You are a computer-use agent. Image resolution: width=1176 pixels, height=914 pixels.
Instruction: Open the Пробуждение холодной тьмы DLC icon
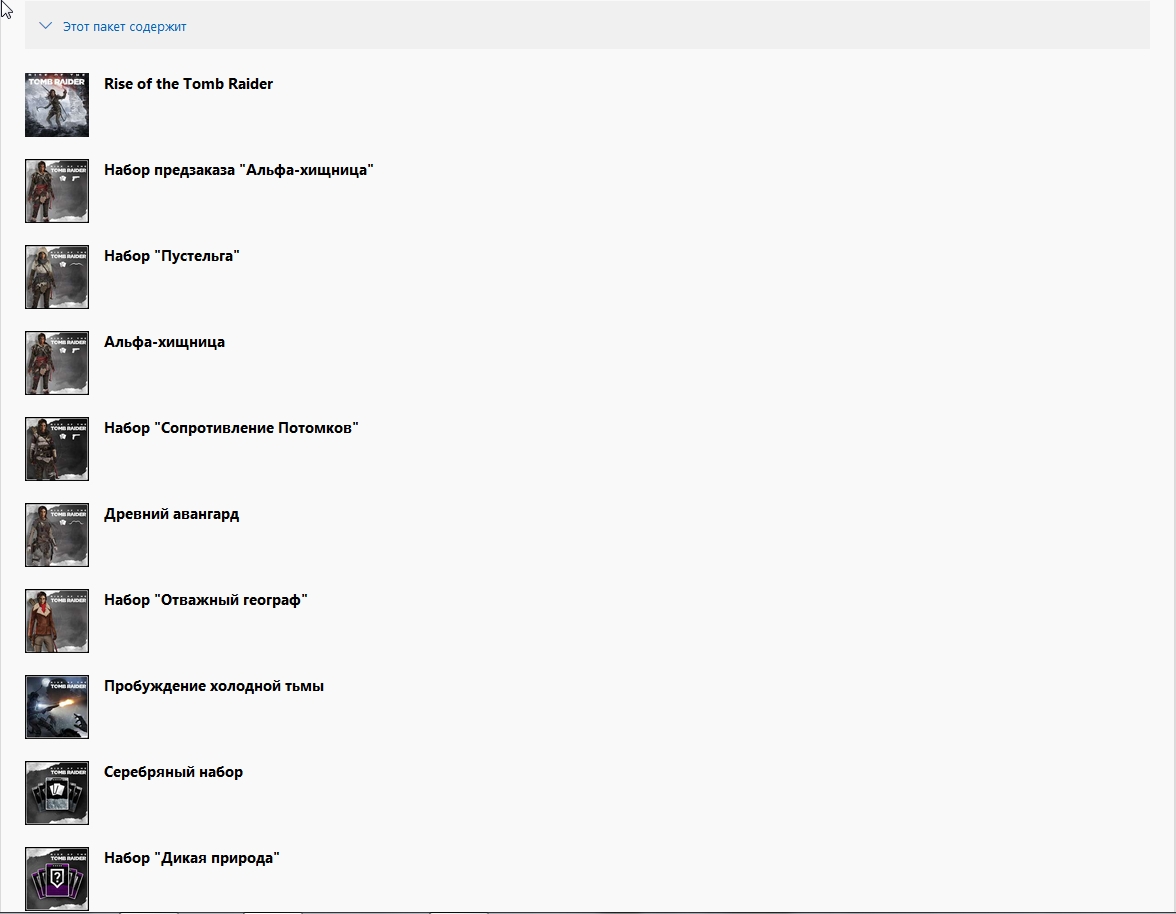point(57,707)
